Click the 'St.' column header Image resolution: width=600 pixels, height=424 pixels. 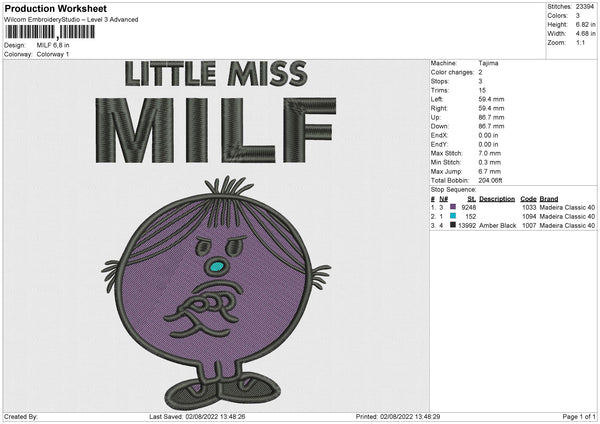click(472, 199)
